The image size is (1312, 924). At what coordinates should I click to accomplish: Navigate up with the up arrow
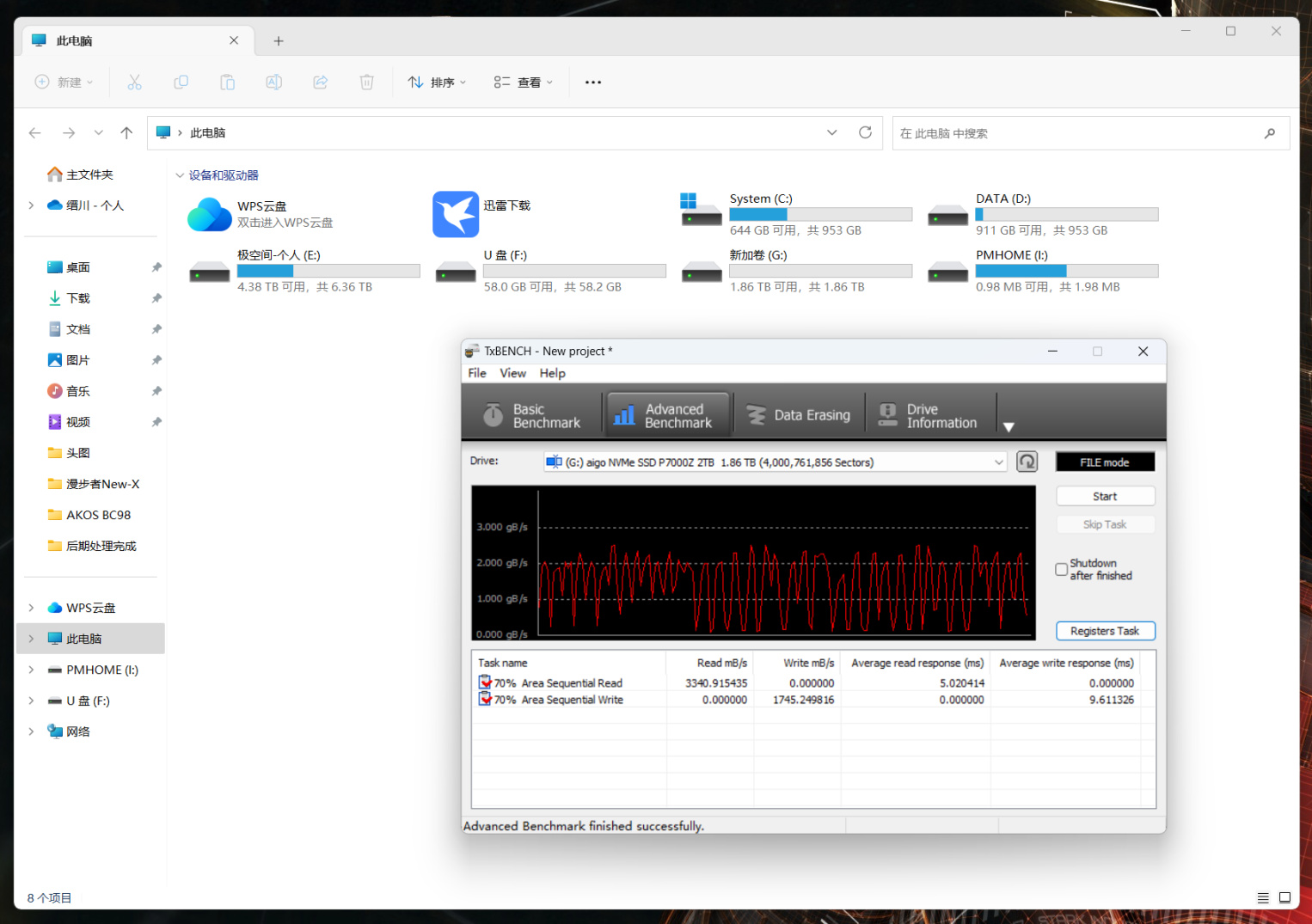(126, 132)
